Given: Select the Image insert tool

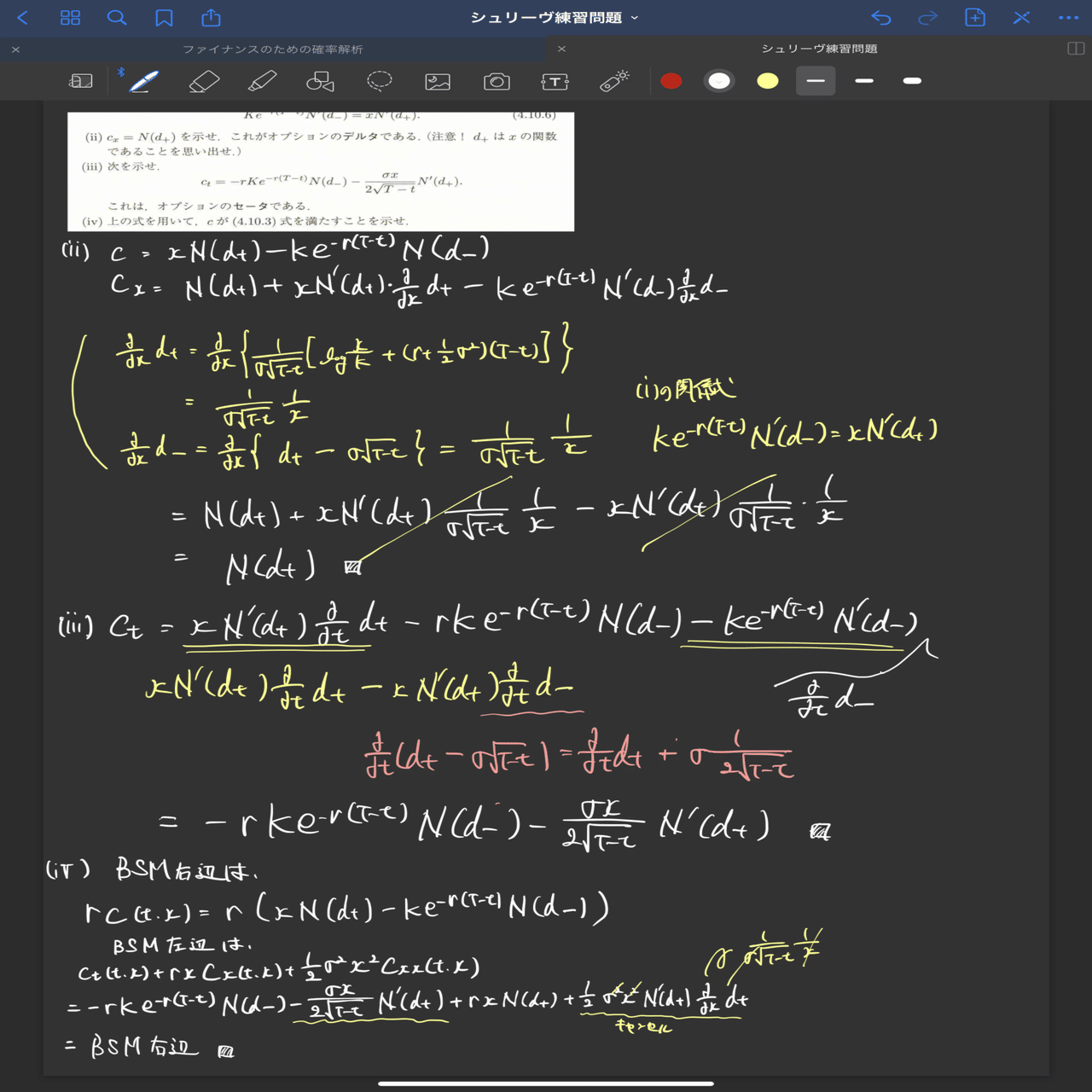Looking at the screenshot, I should 438,81.
